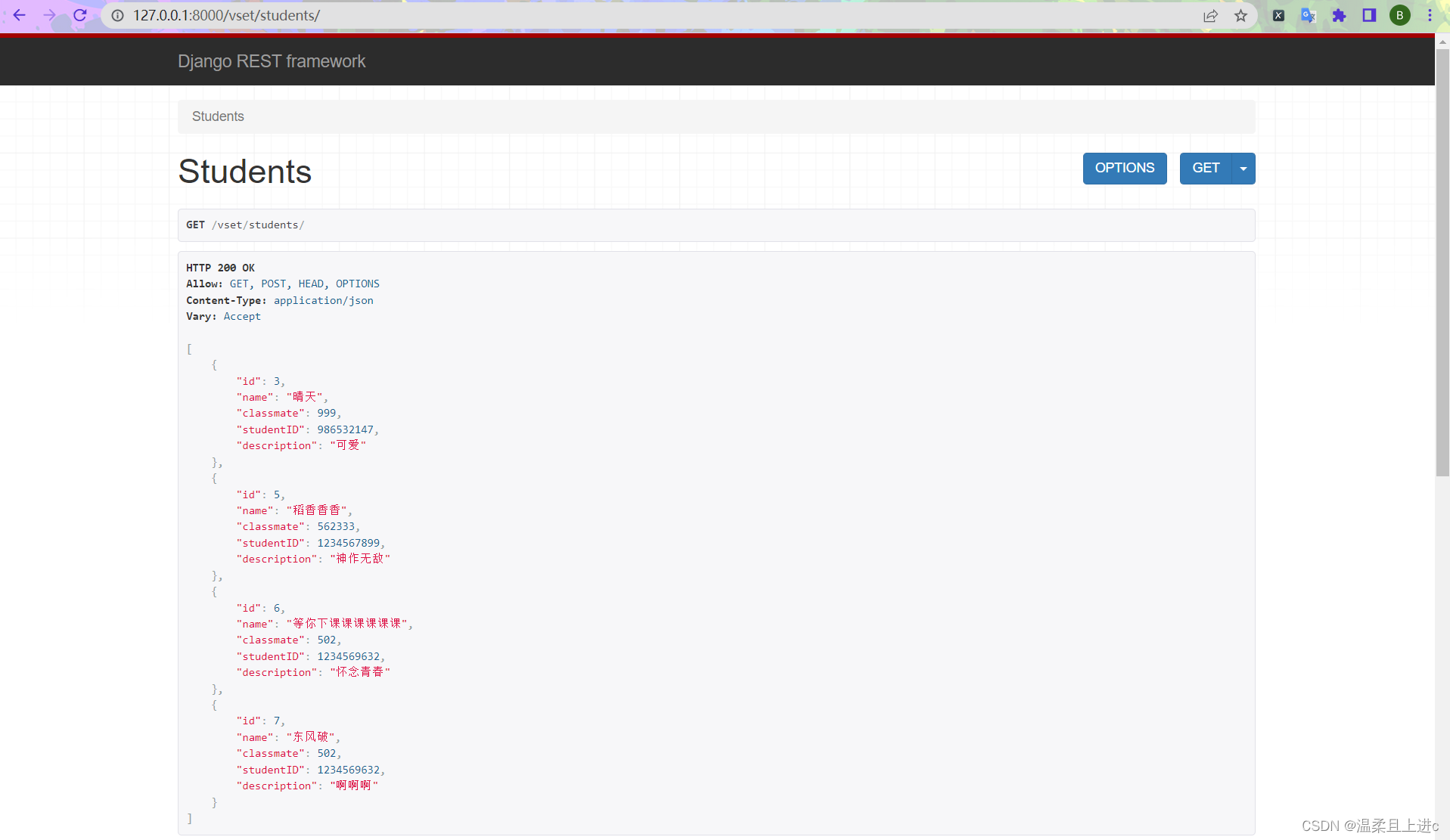Click studentID value 1234567899
The image size is (1450, 840).
tap(348, 543)
